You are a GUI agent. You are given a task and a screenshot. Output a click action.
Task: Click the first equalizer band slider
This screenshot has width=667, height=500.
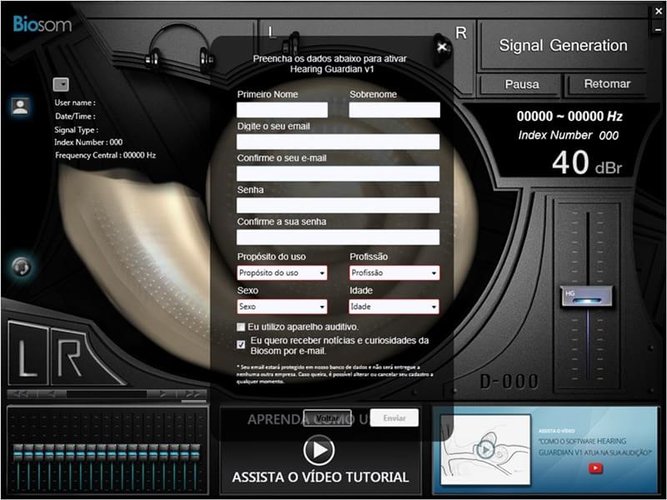[x=18, y=453]
